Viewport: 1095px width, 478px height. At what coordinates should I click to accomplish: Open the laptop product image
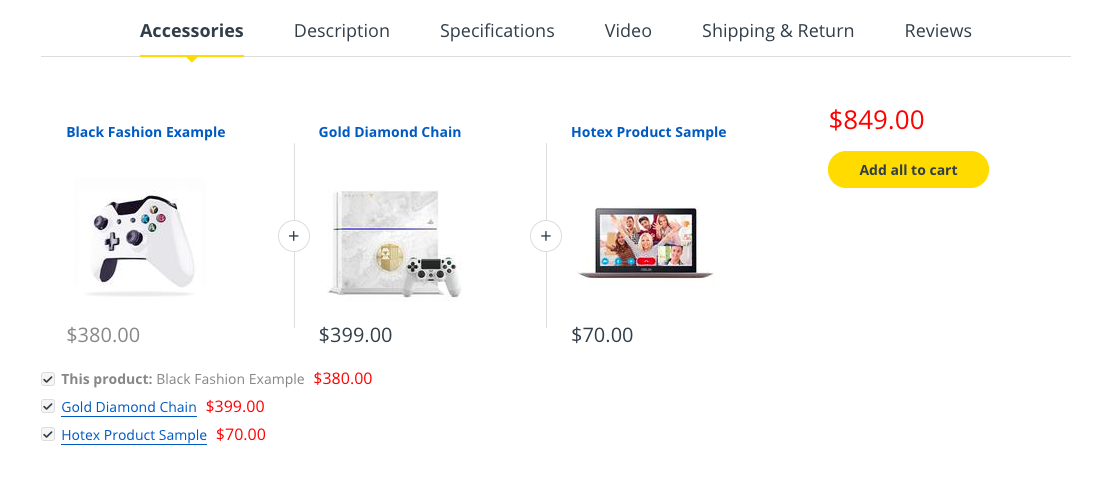click(x=645, y=243)
